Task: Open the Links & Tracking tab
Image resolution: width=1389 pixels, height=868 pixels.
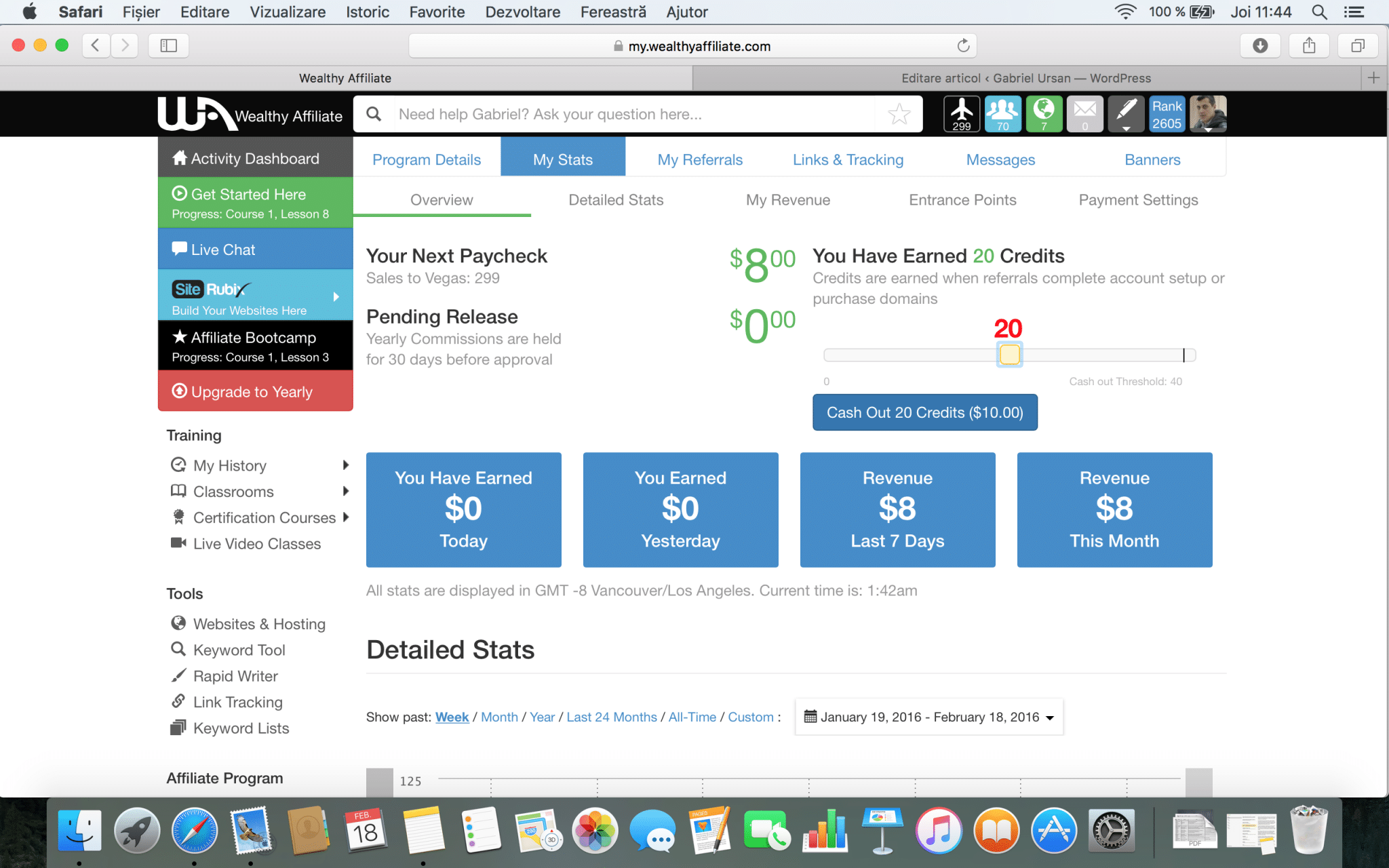Action: click(x=848, y=159)
